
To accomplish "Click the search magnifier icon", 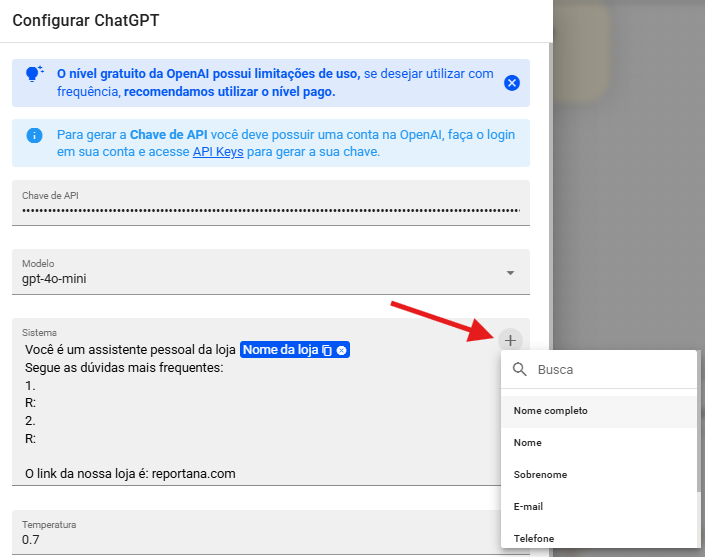I will pos(520,370).
